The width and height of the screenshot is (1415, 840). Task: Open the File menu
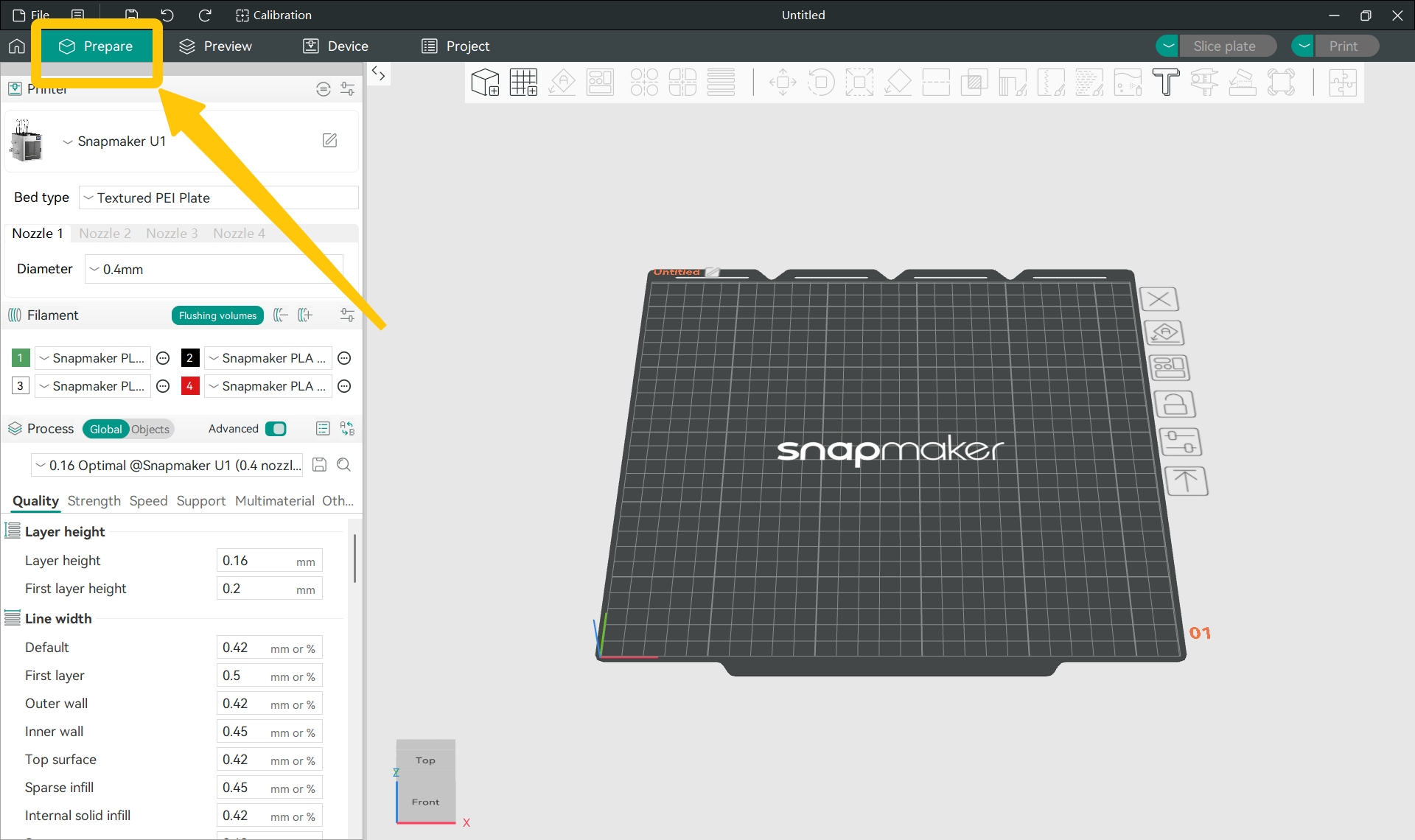click(x=32, y=15)
